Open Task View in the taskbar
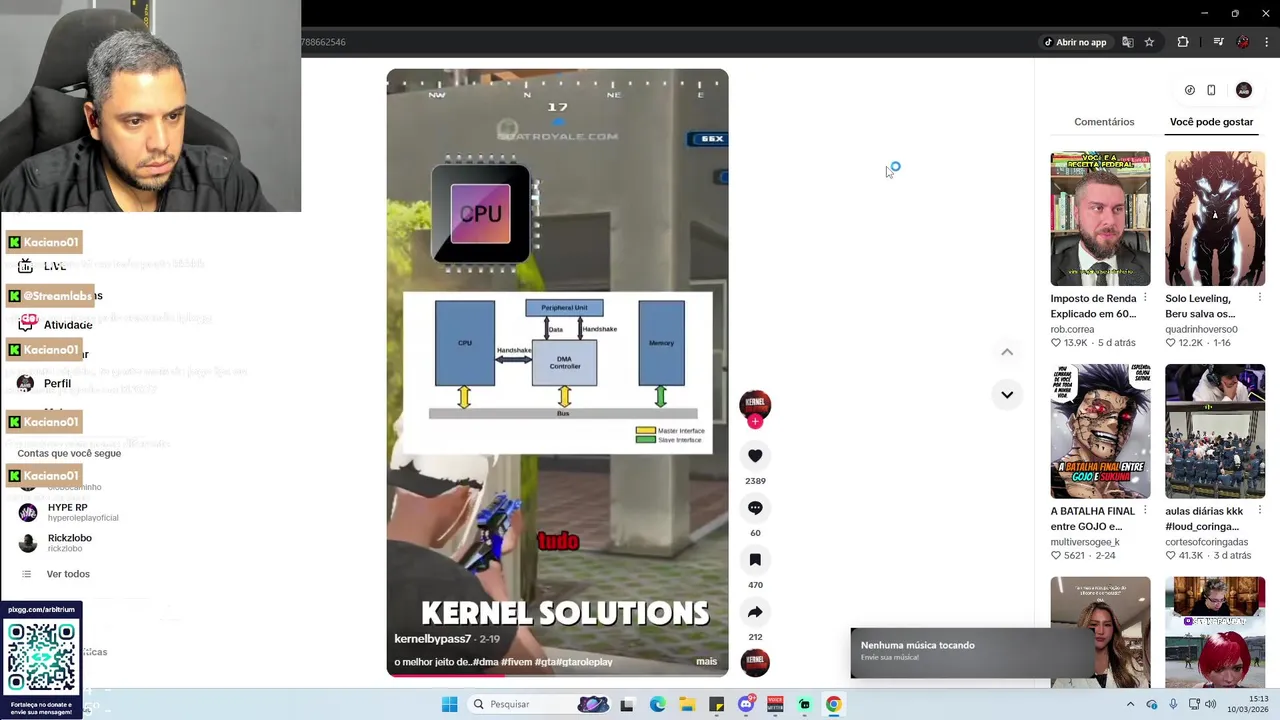This screenshot has height=720, width=1280. 627,704
